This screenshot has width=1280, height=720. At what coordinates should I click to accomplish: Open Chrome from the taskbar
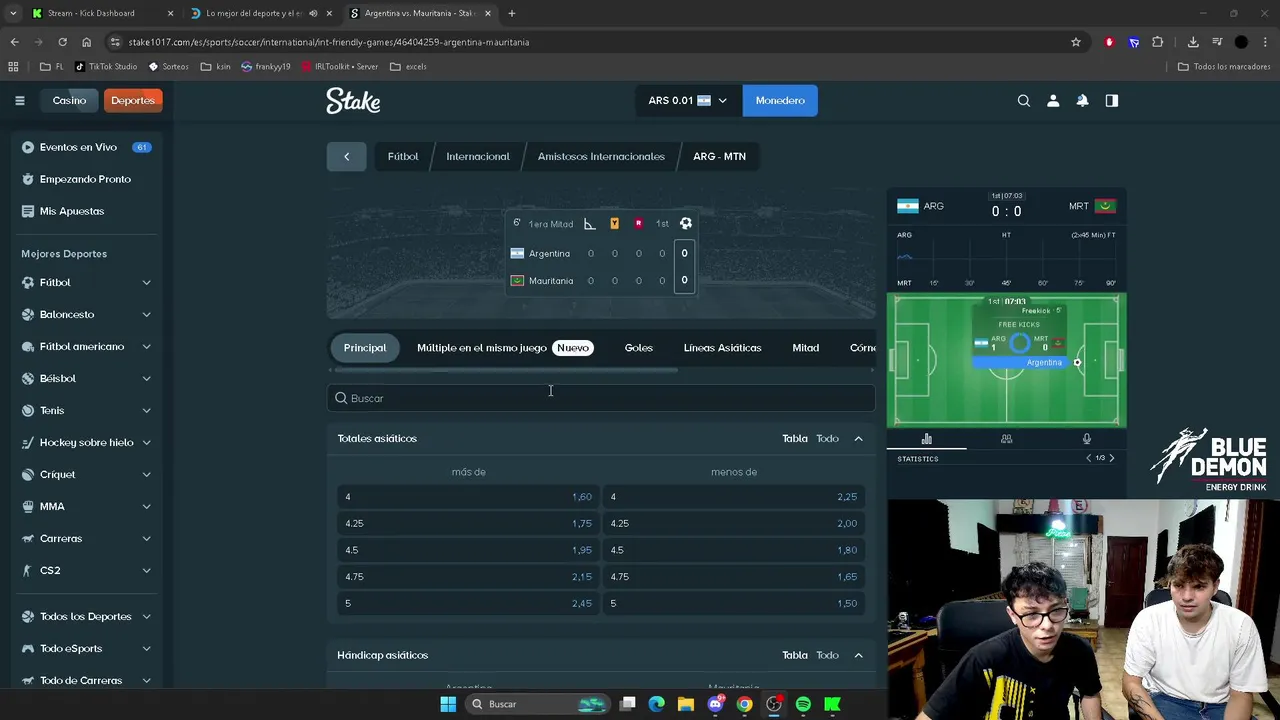tap(744, 704)
